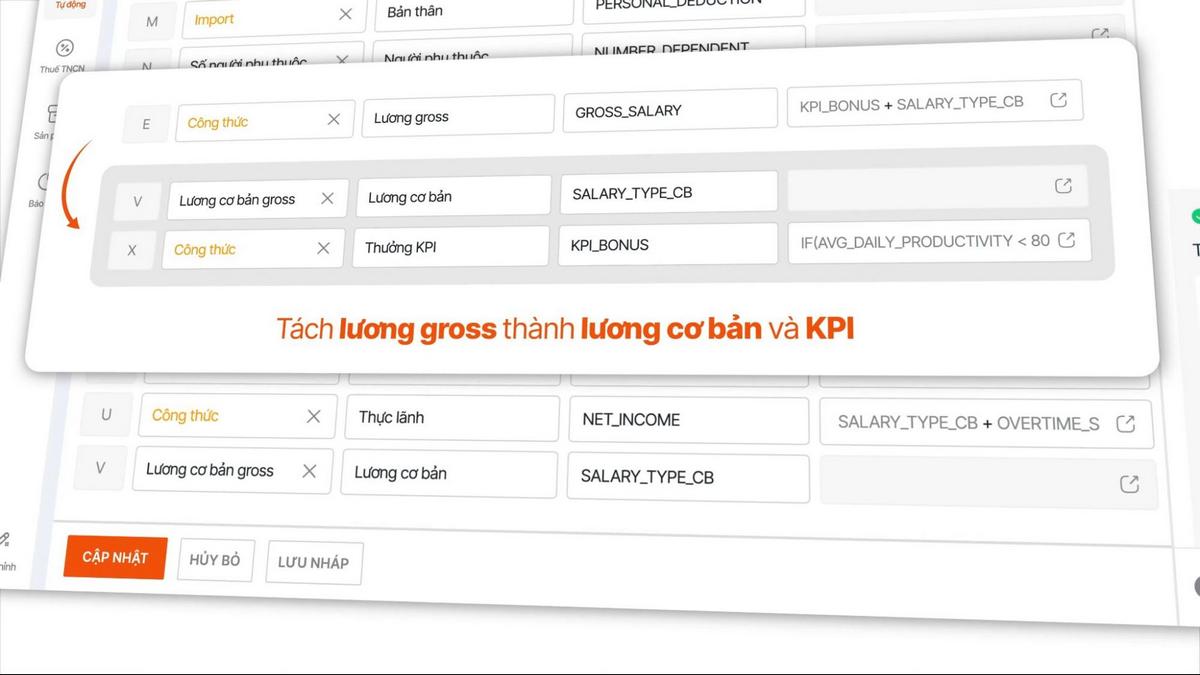
Task: Edit the Thưởng KPI name field
Action: pos(450,246)
